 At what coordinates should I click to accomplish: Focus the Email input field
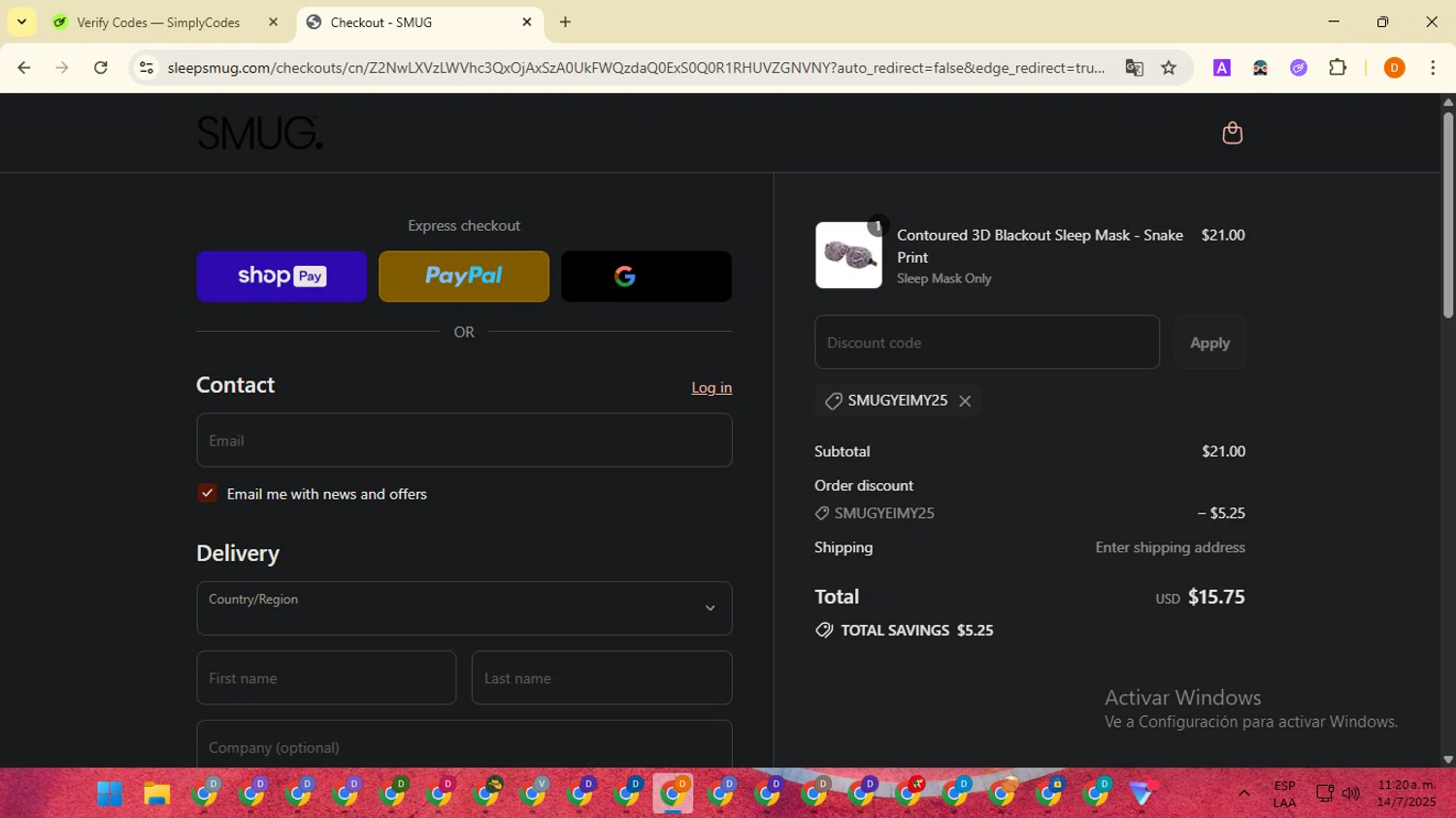tap(464, 441)
